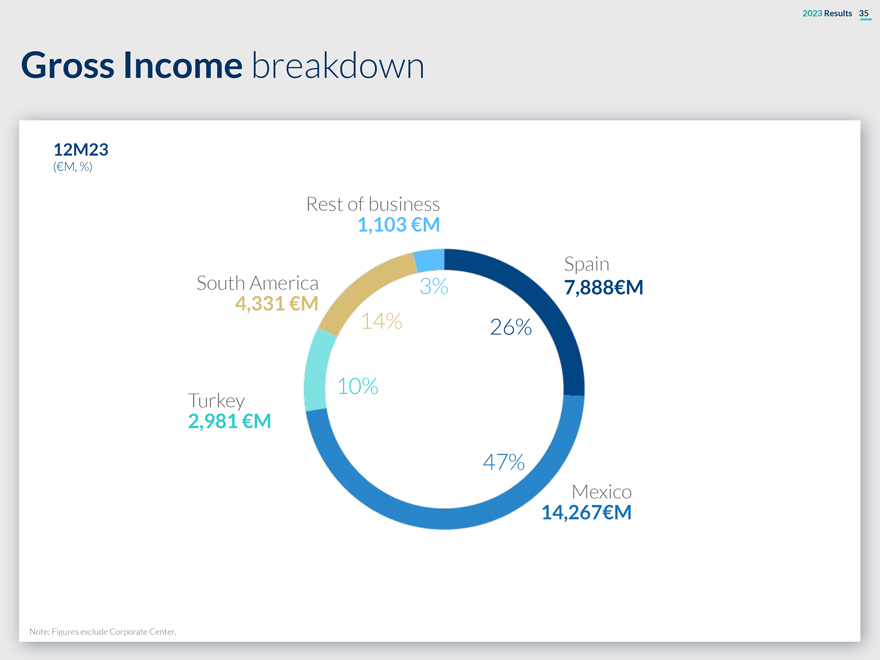
Task: Click the Turkey 2,981 €M value
Action: pos(229,421)
